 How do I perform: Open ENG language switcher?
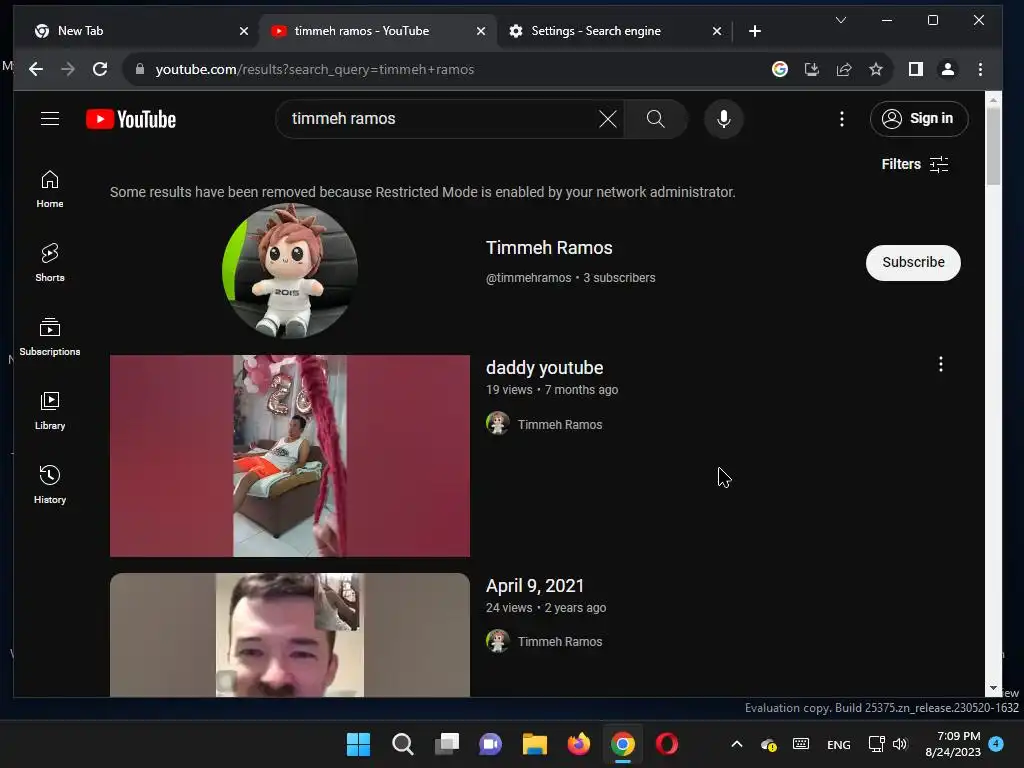839,745
